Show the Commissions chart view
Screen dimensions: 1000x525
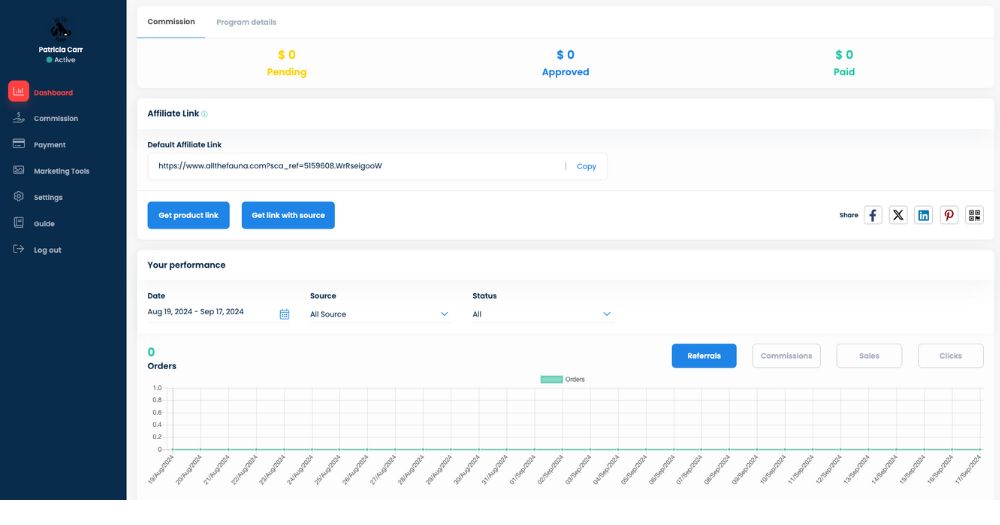786,356
